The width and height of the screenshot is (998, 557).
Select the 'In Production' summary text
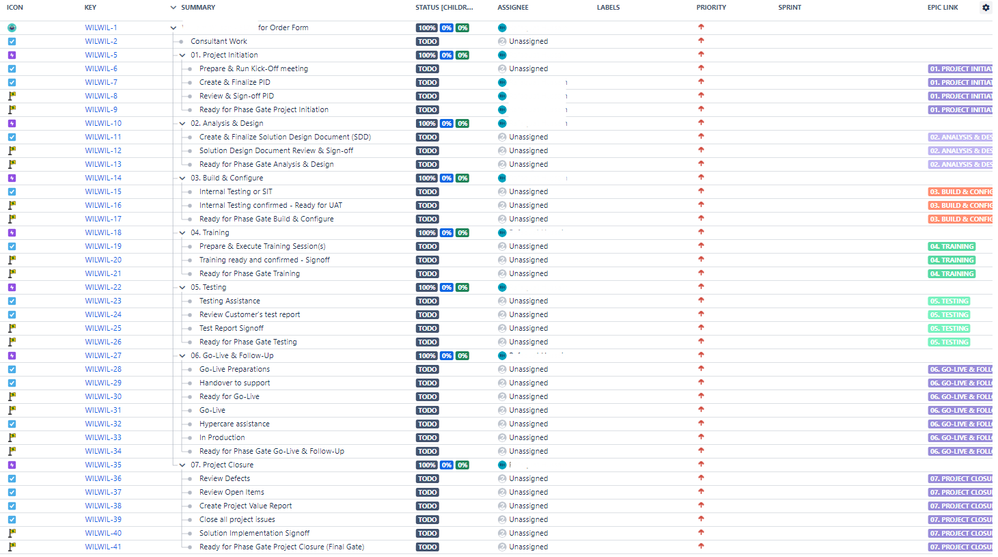222,438
